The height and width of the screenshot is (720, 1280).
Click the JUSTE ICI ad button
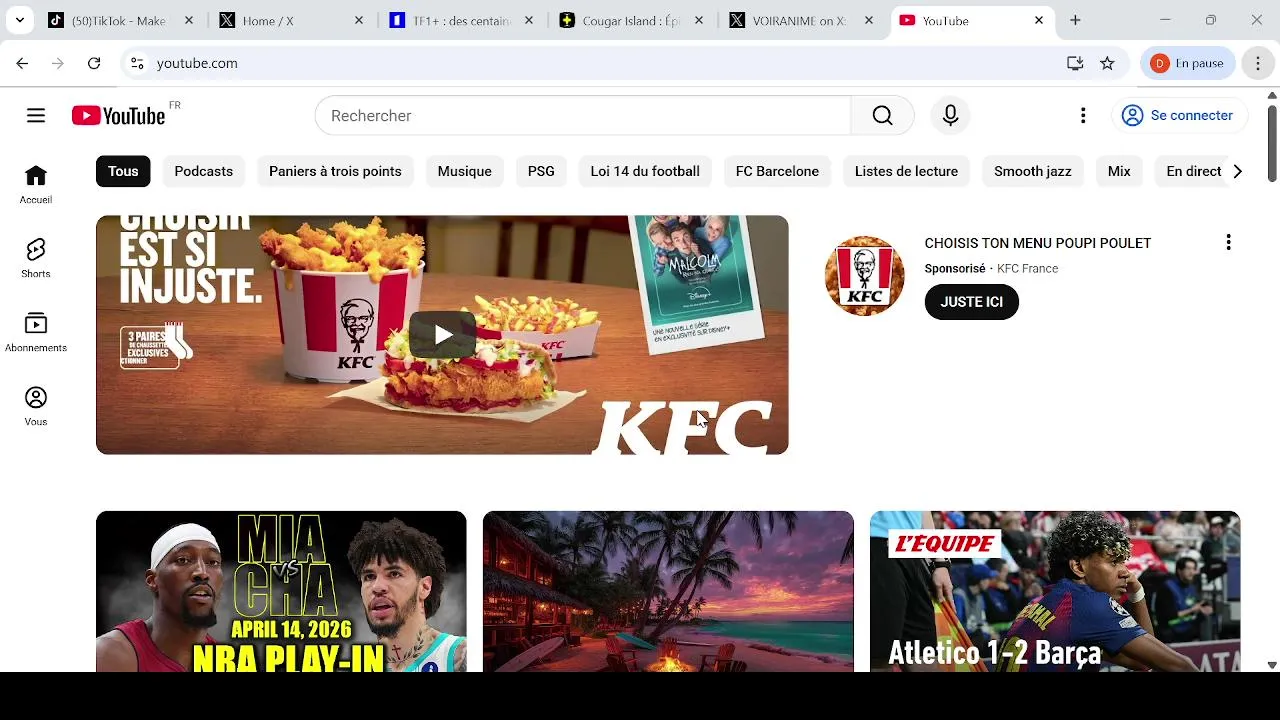click(x=971, y=302)
